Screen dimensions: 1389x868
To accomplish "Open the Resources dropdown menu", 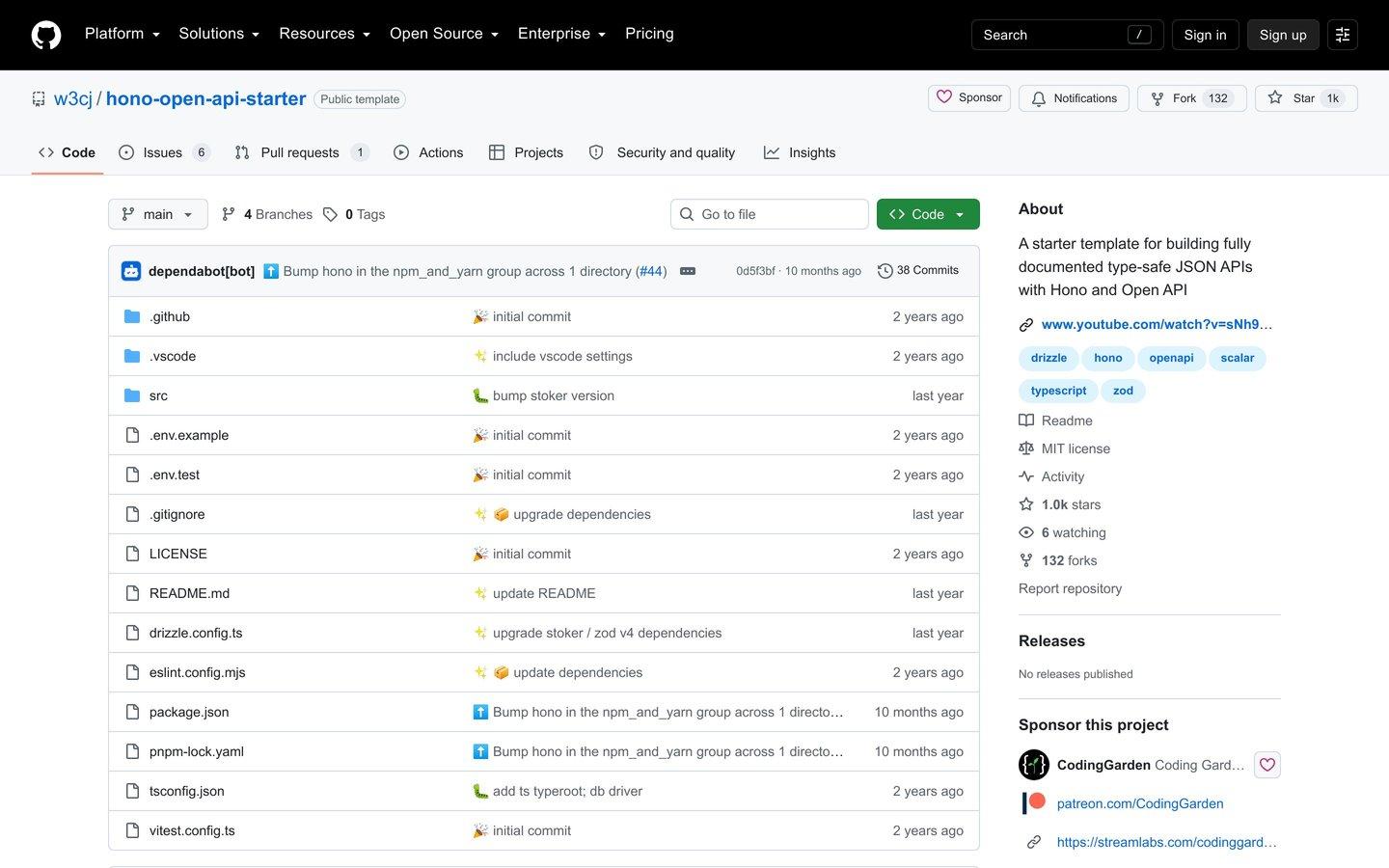I will (324, 34).
